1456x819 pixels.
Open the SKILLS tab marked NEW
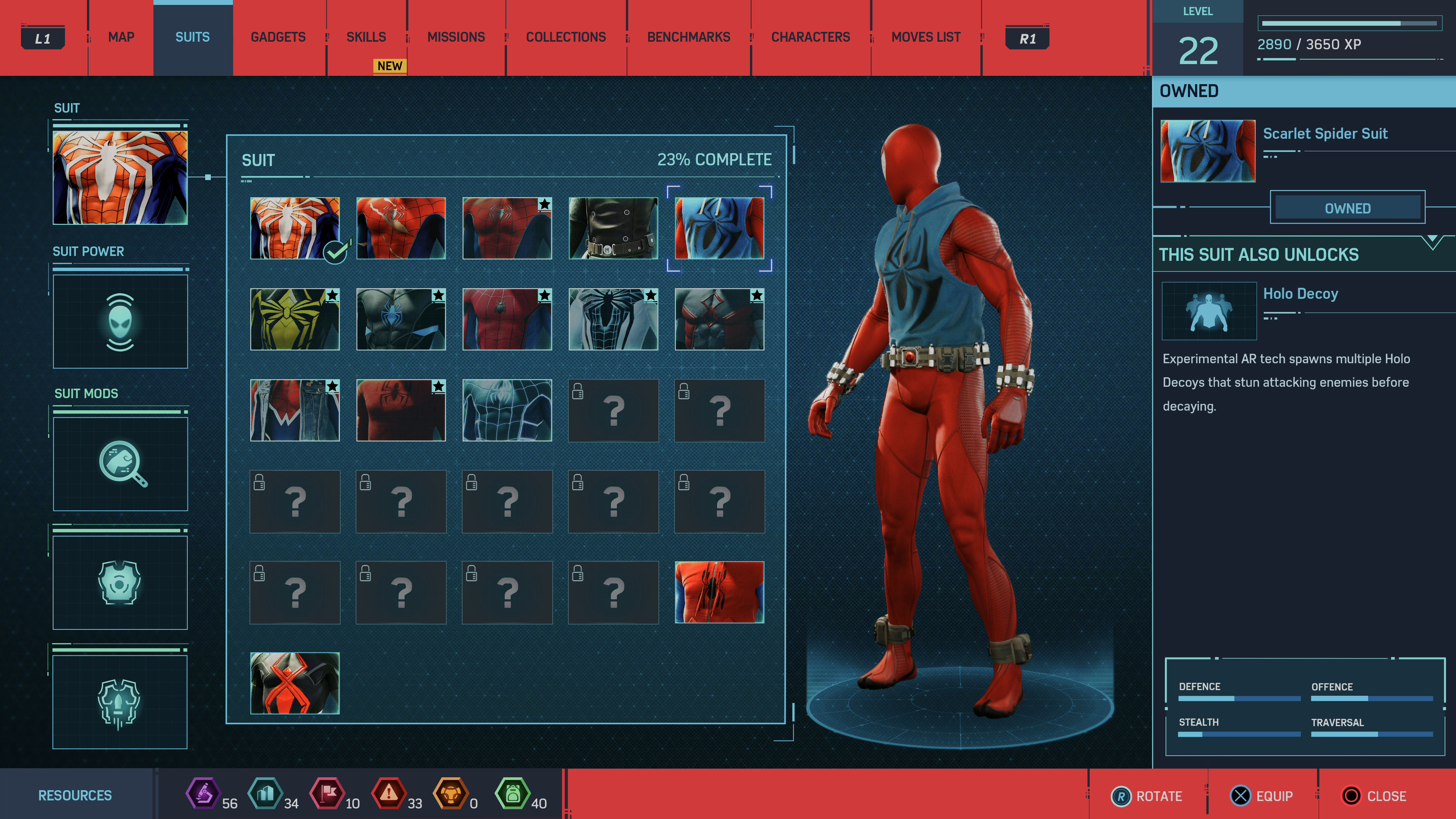click(366, 37)
